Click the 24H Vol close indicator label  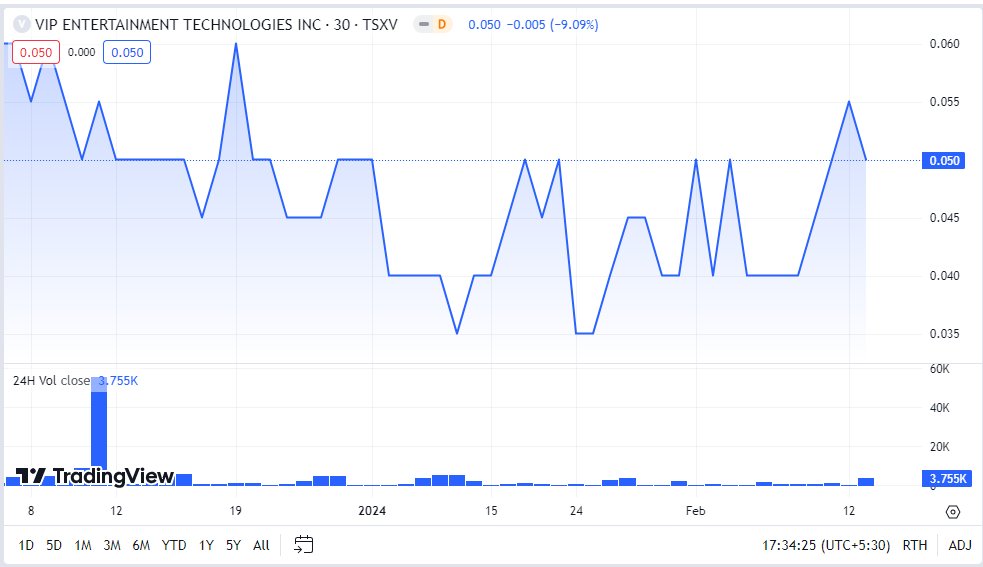coord(51,381)
